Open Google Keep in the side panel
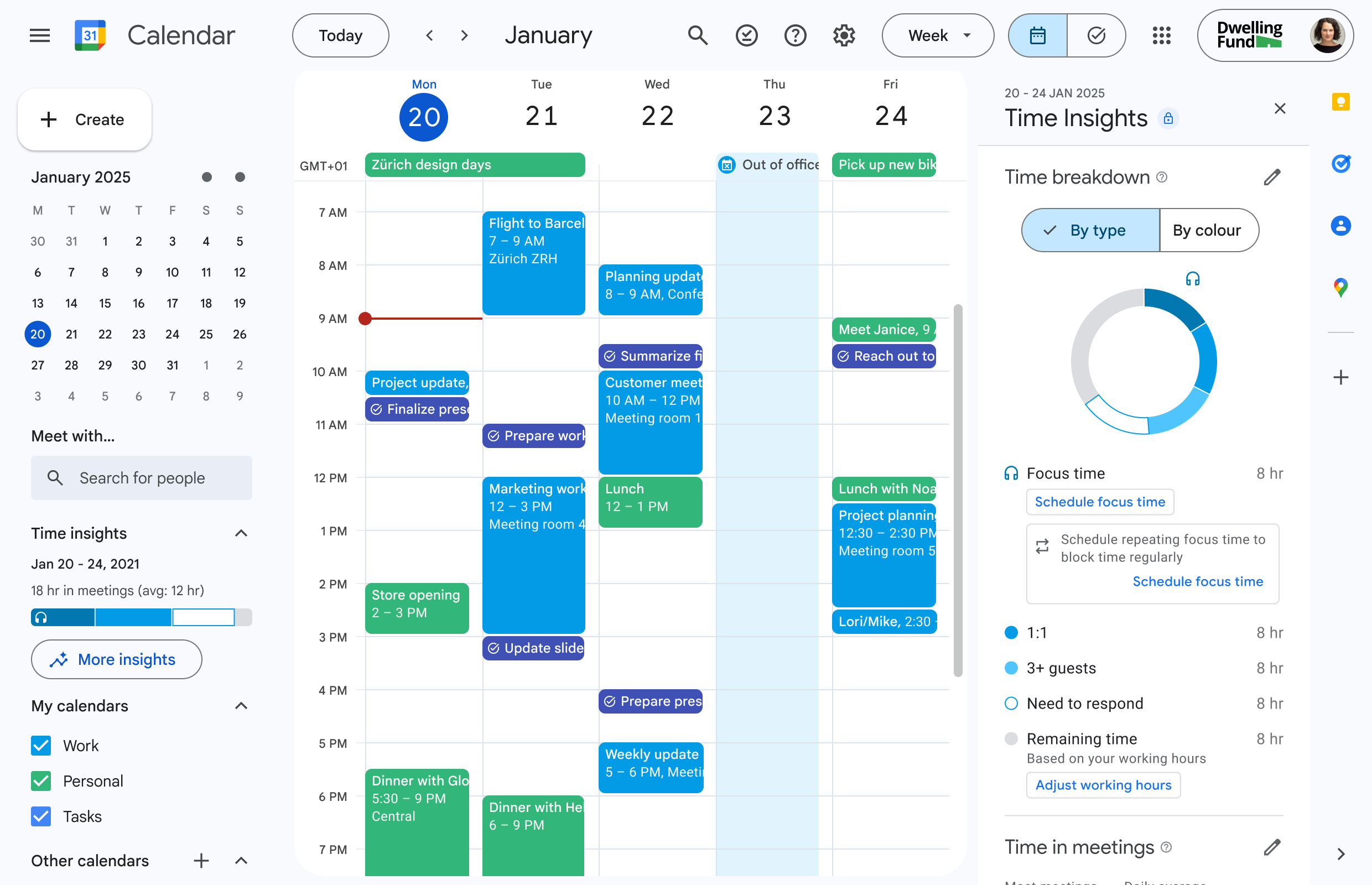The width and height of the screenshot is (1372, 885). tap(1341, 102)
